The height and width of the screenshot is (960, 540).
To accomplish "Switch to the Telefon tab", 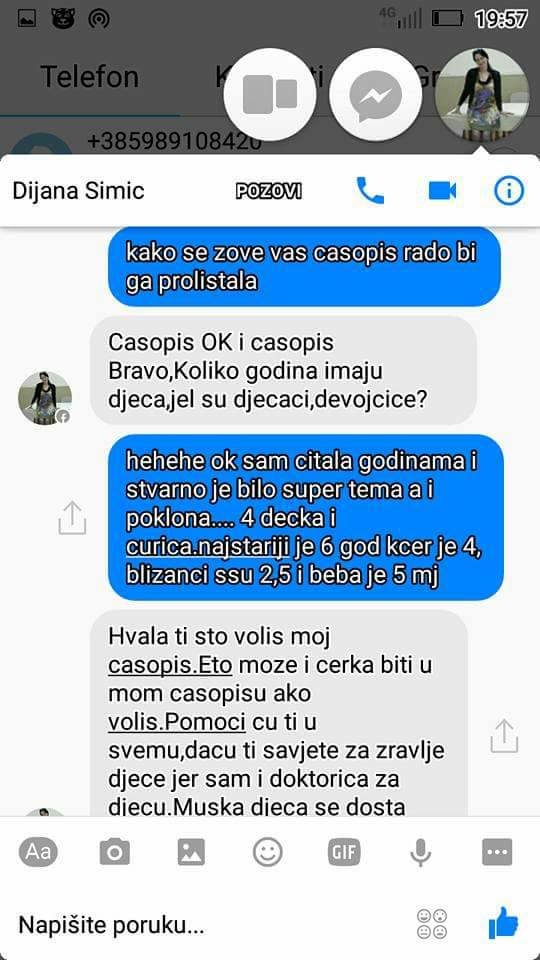I will click(90, 78).
